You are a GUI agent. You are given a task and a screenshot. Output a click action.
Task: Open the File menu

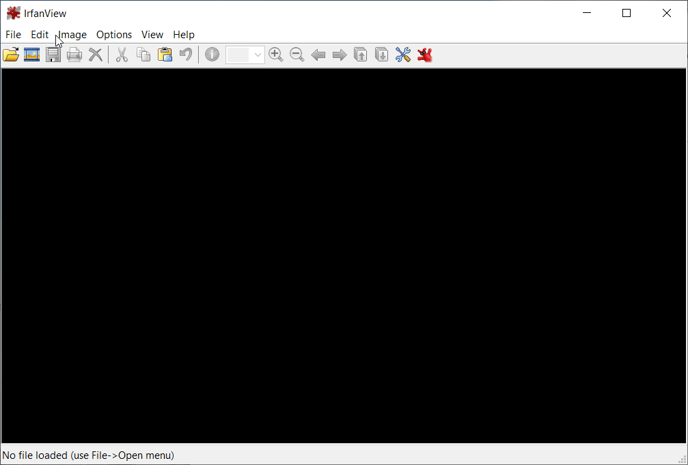[x=13, y=34]
